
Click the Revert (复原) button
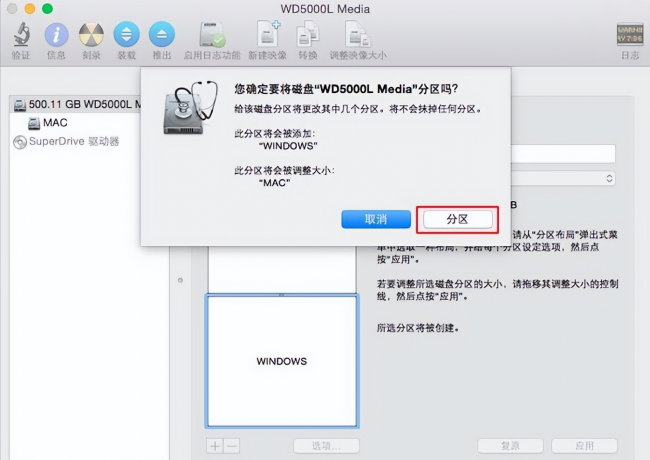pos(510,446)
